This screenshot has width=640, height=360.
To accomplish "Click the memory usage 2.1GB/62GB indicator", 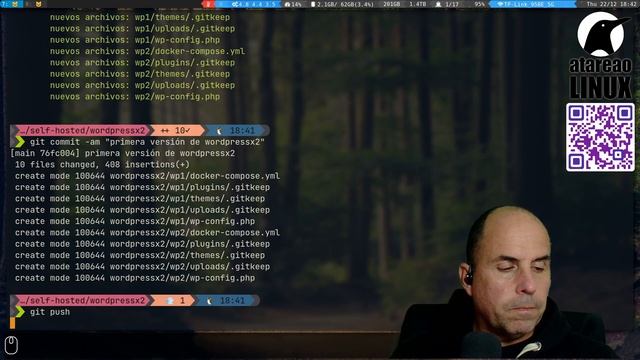I will (x=342, y=4).
